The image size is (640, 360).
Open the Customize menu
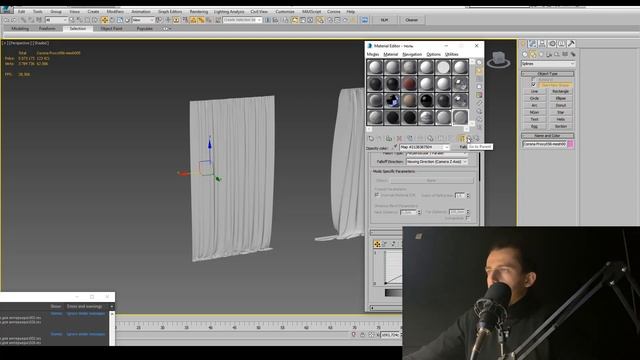[x=285, y=11]
